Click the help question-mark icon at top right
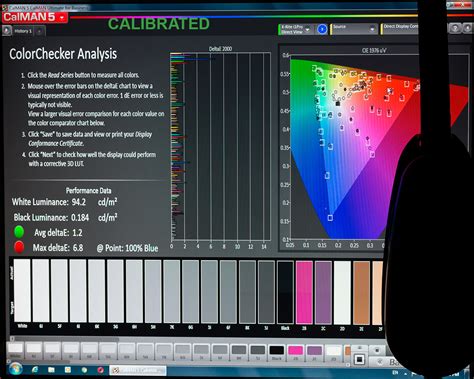The height and width of the screenshot is (379, 474). [x=455, y=29]
